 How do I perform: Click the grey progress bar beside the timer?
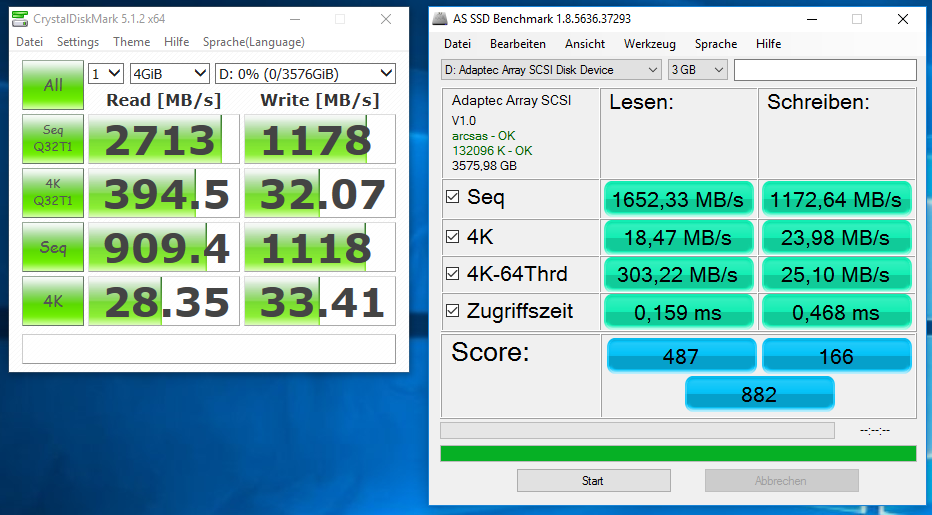637,431
